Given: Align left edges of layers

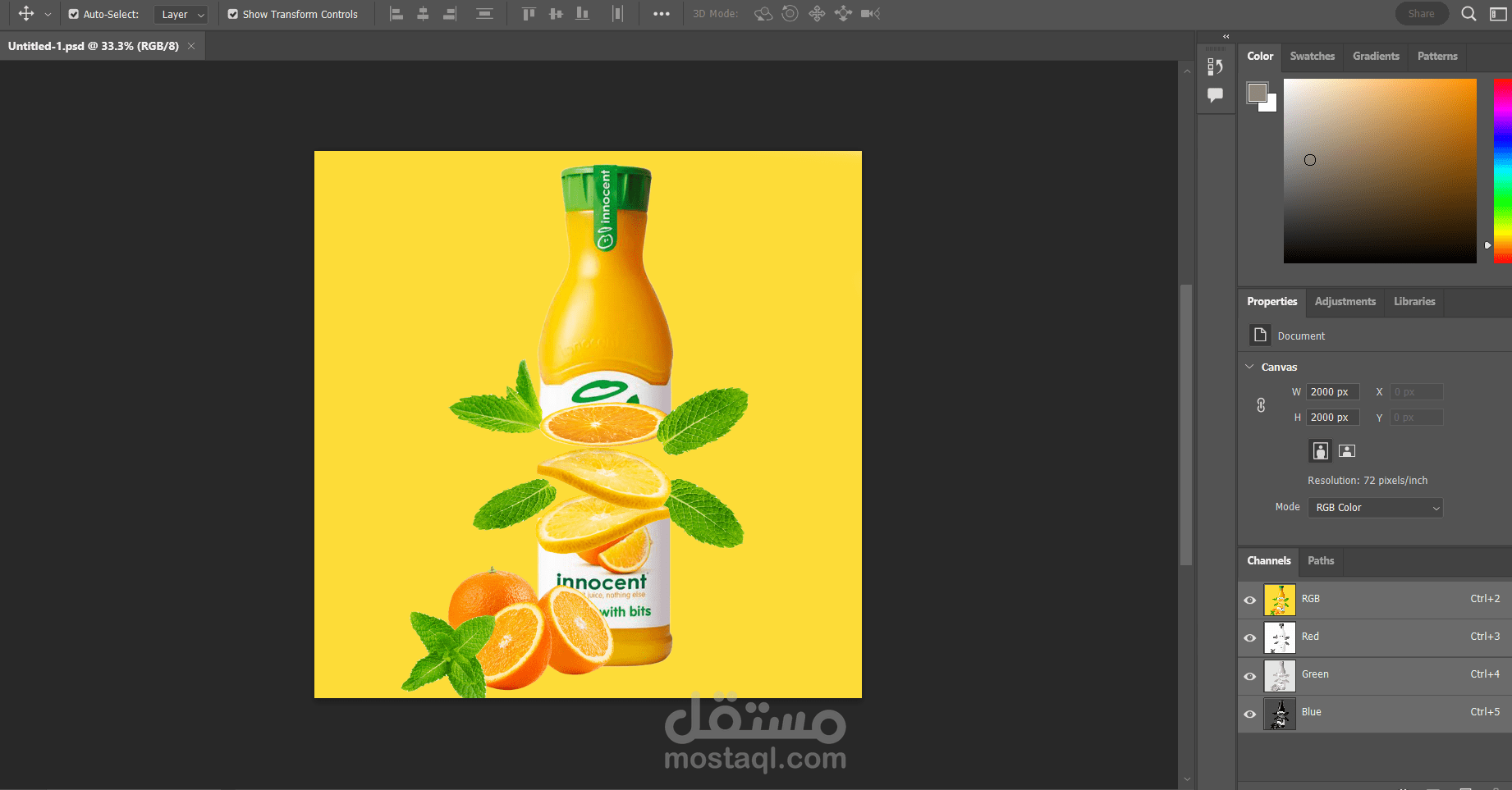Looking at the screenshot, I should [x=396, y=14].
